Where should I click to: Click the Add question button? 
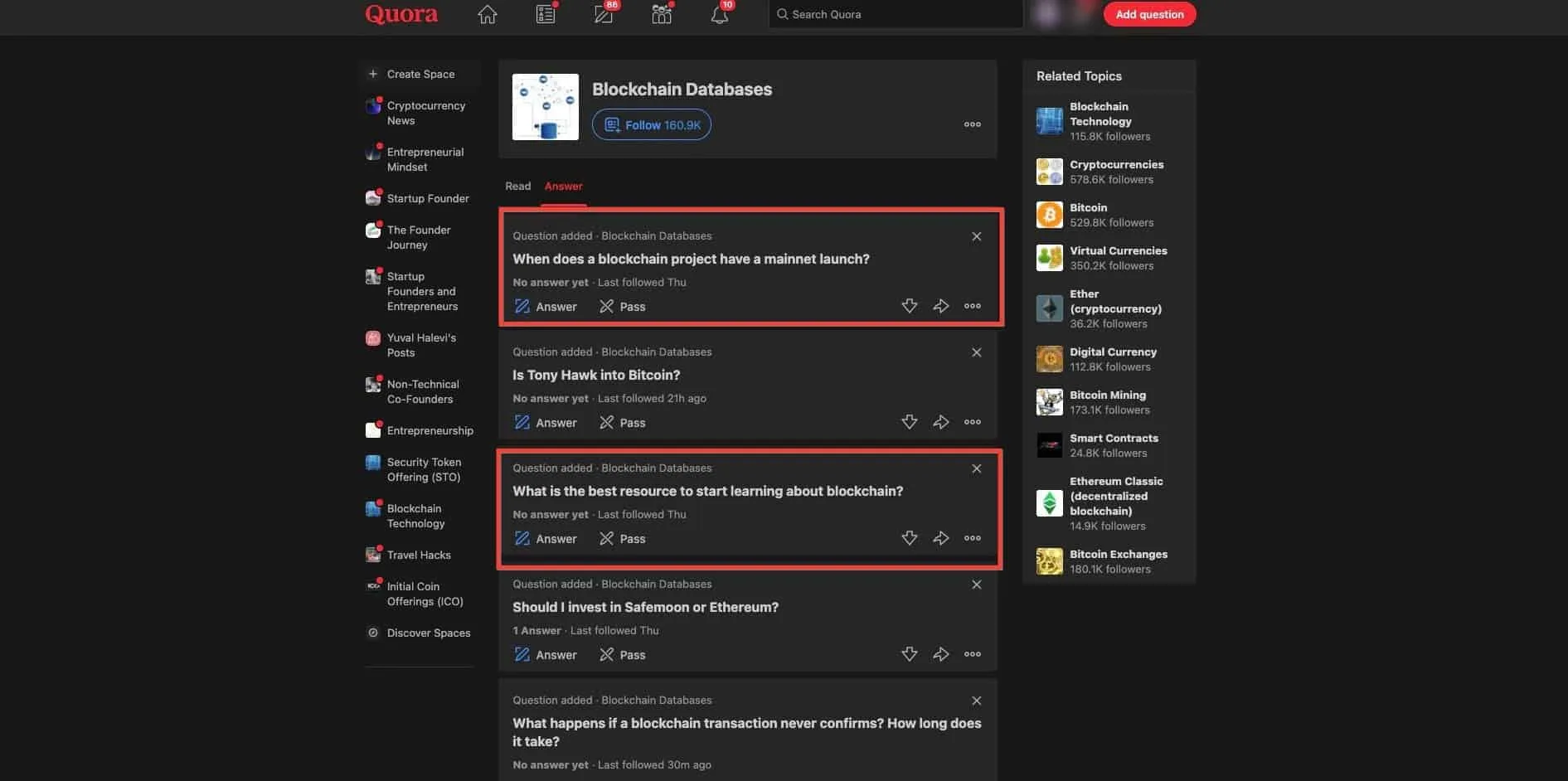tap(1149, 13)
